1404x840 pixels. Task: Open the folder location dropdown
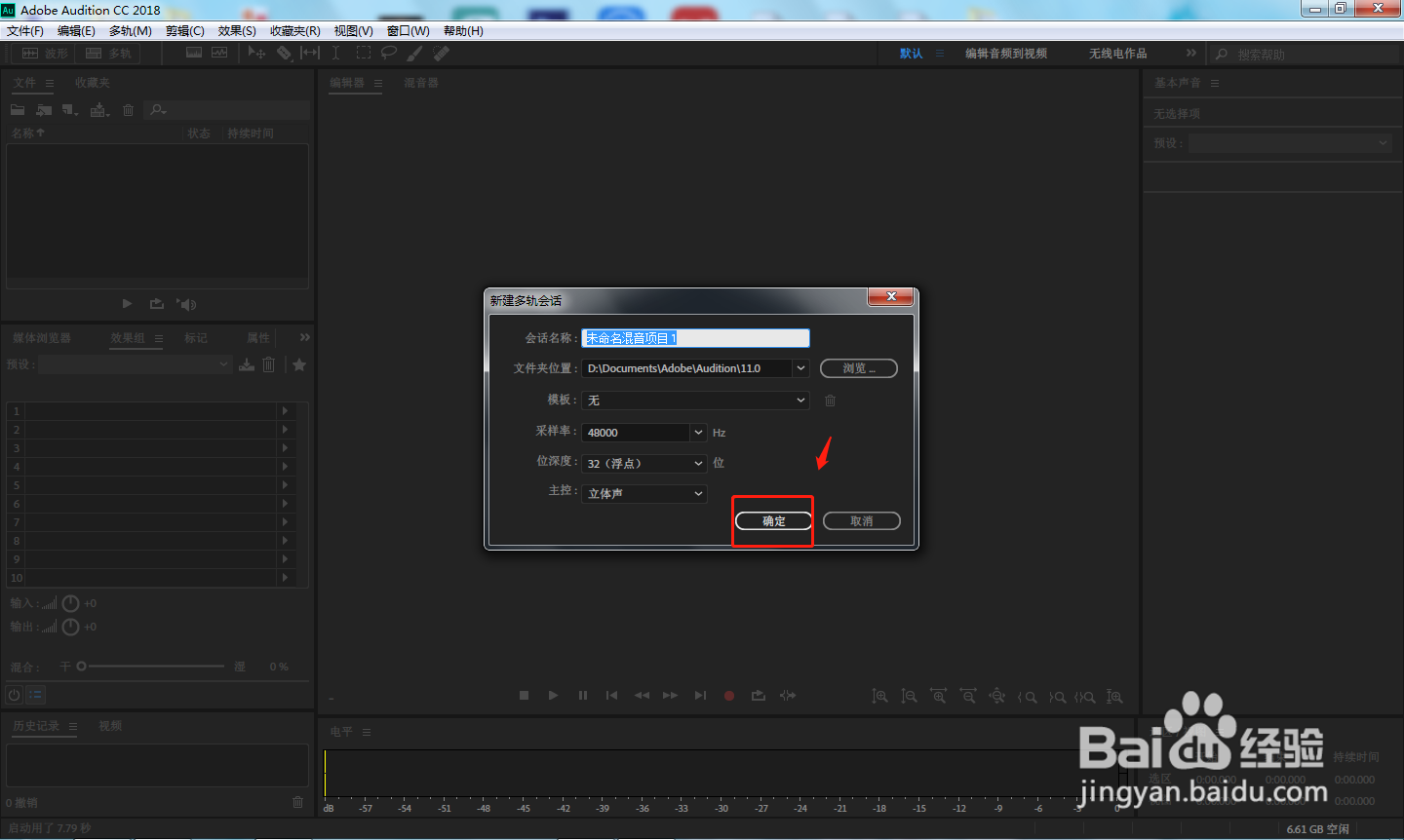(x=800, y=368)
